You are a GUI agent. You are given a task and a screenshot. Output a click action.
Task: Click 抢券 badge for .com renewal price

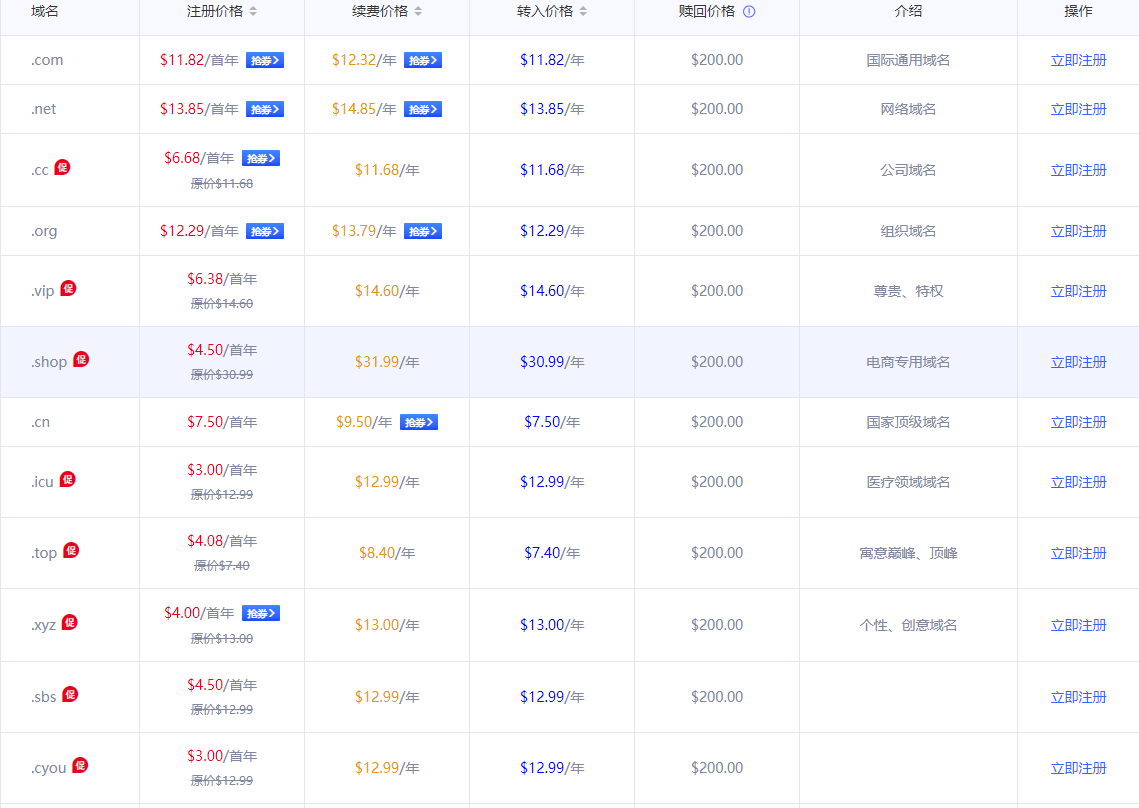click(x=422, y=60)
